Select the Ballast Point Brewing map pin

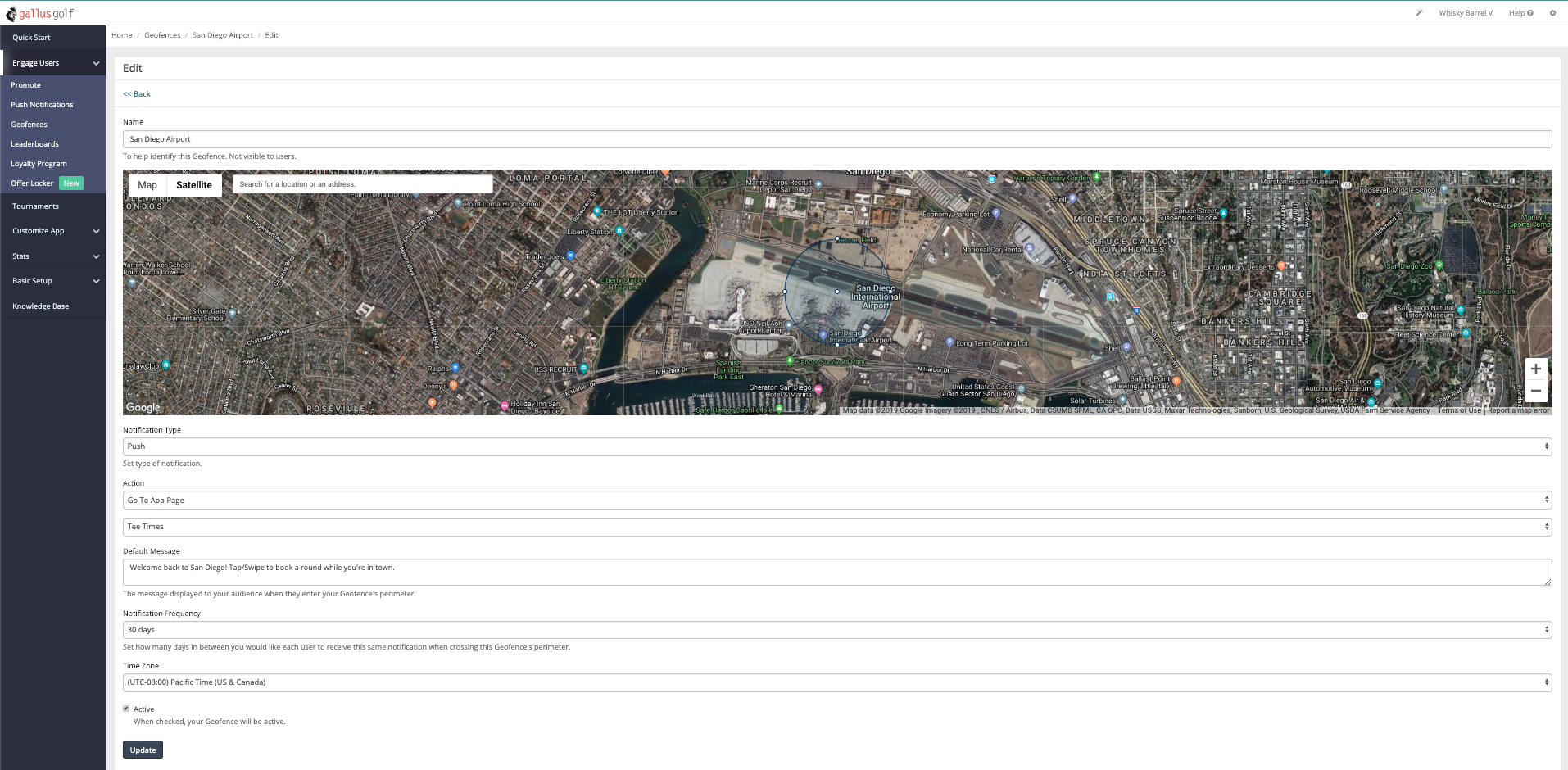(1176, 381)
